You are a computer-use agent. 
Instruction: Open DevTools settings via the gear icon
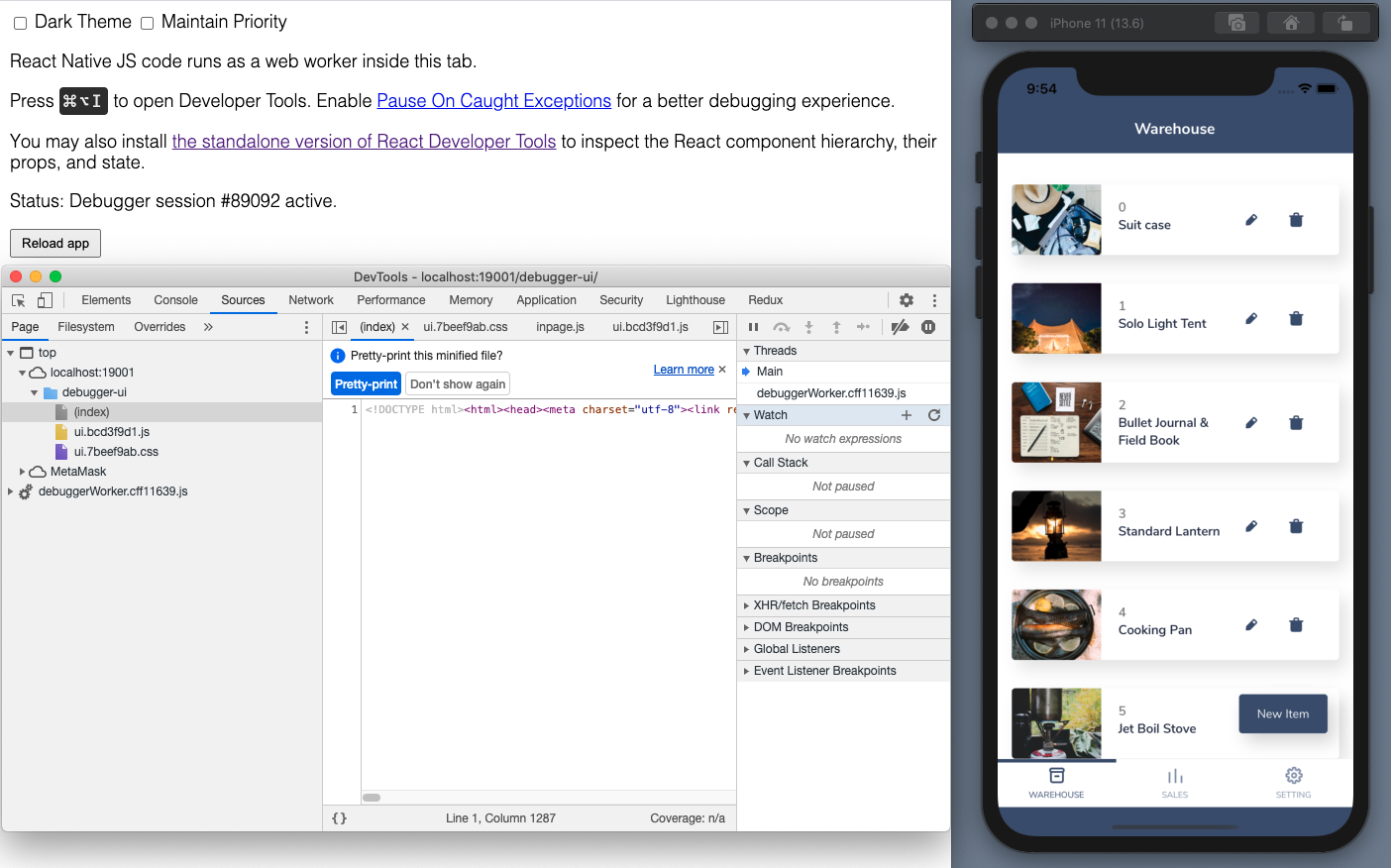coord(906,299)
